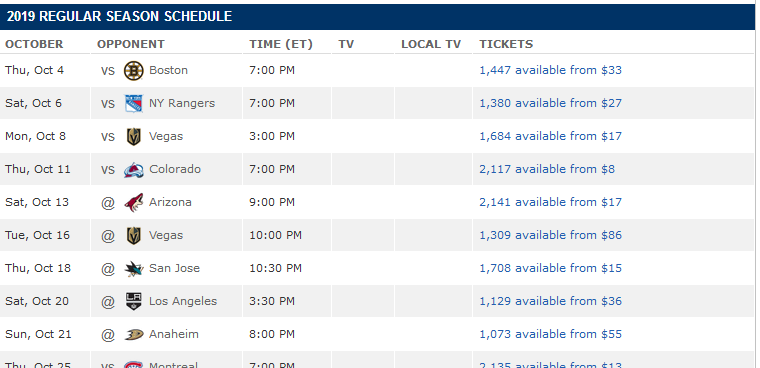The image size is (760, 368).
Task: Click the Anaheim Ducks logo icon
Action: [133, 335]
